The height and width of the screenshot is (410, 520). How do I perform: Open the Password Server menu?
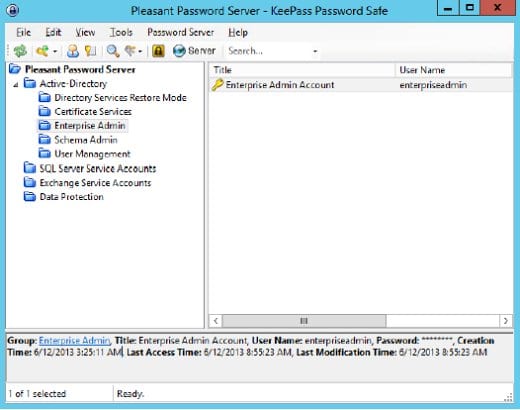pyautogui.click(x=180, y=32)
